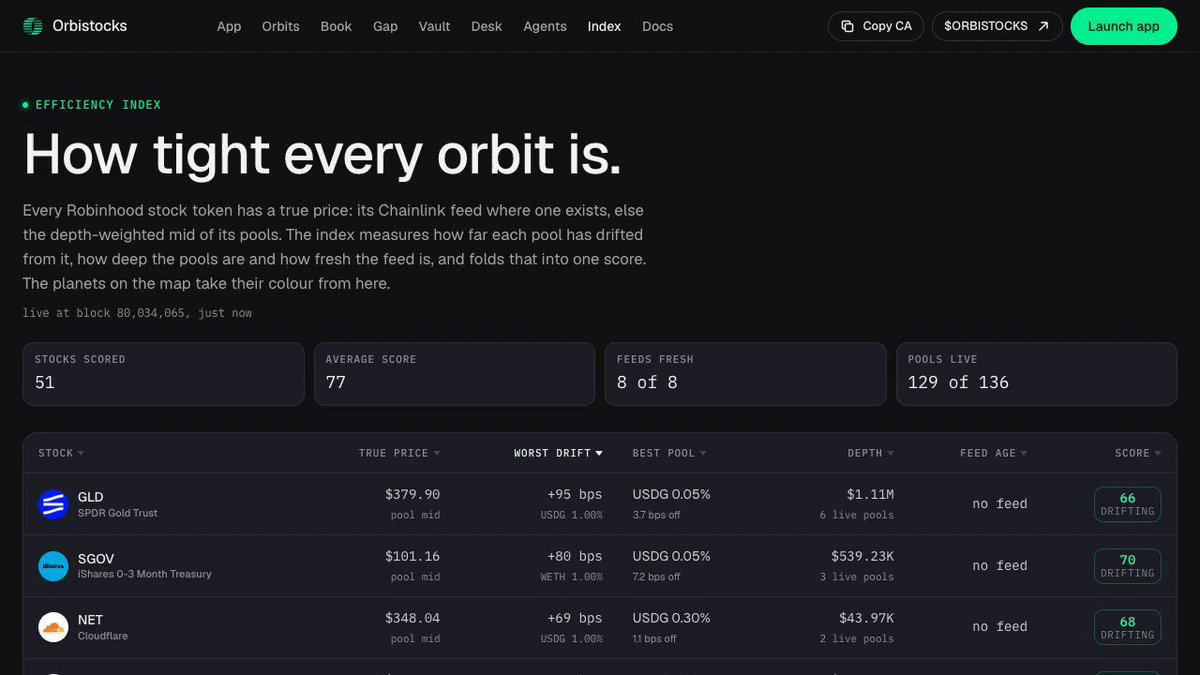Click GLD best pool USDG 0.05%
Viewport: 1200px width, 675px height.
(671, 495)
